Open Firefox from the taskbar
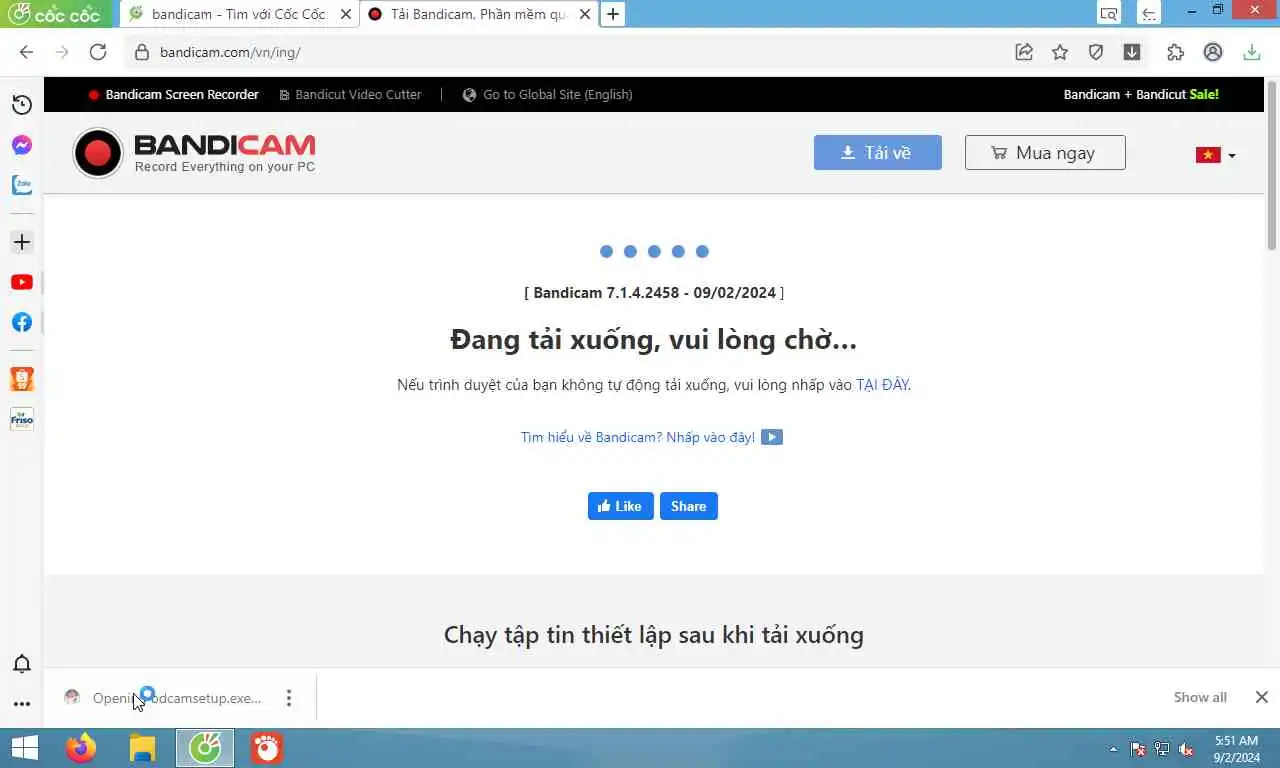 pos(81,748)
